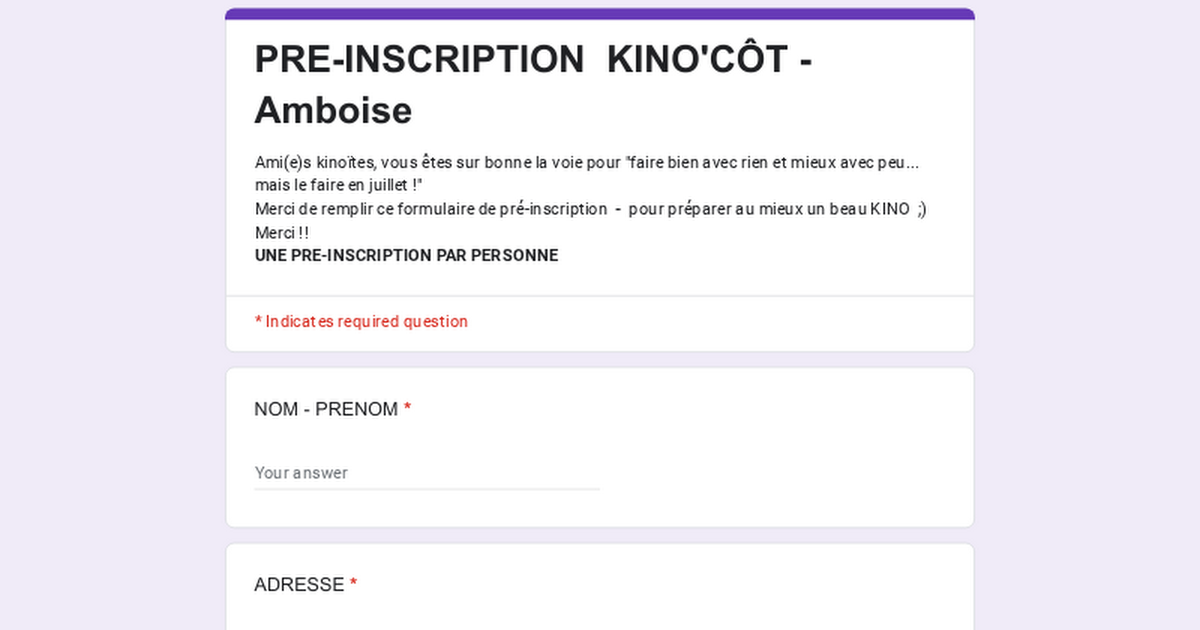1200x630 pixels.
Task: Click the red asterisk beside ADRESSE
Action: (353, 584)
